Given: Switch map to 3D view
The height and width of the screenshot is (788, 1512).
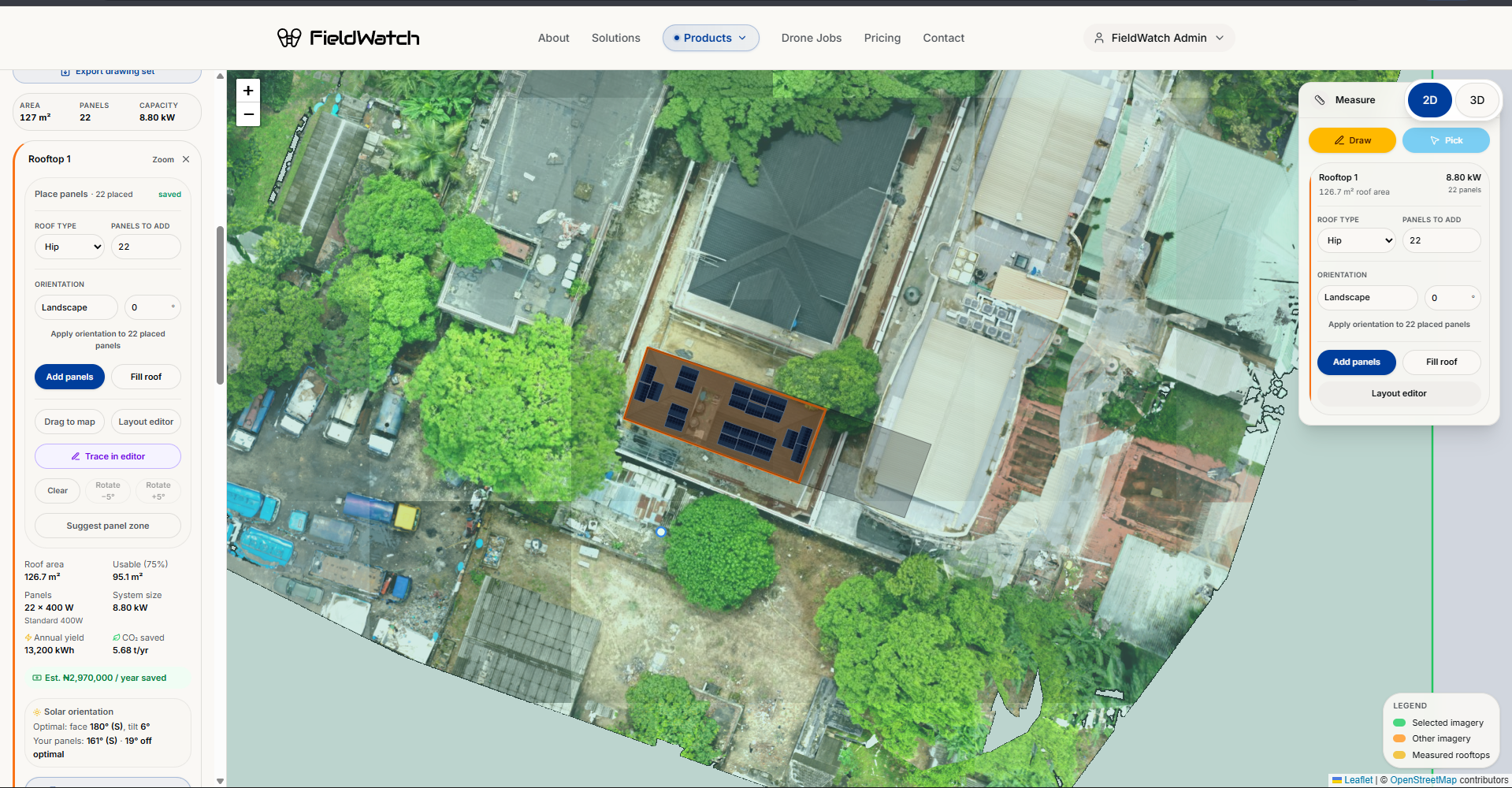Looking at the screenshot, I should point(1477,100).
